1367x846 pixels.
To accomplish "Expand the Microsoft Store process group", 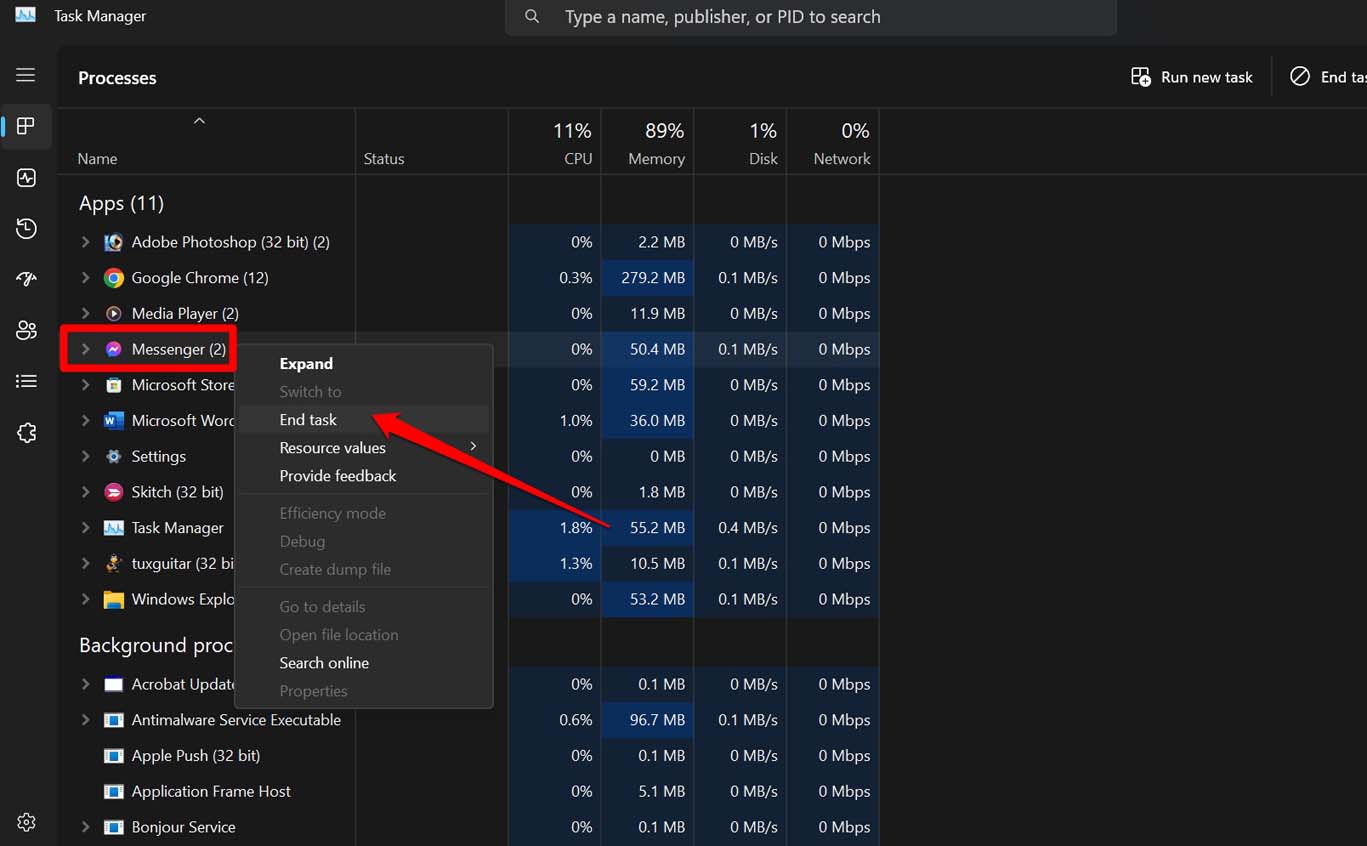I will 85,385.
